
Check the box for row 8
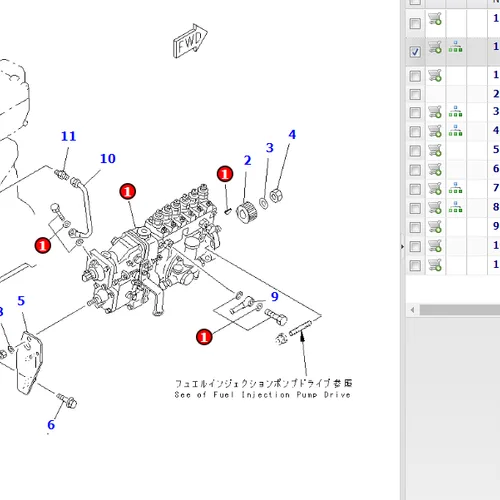[415, 208]
